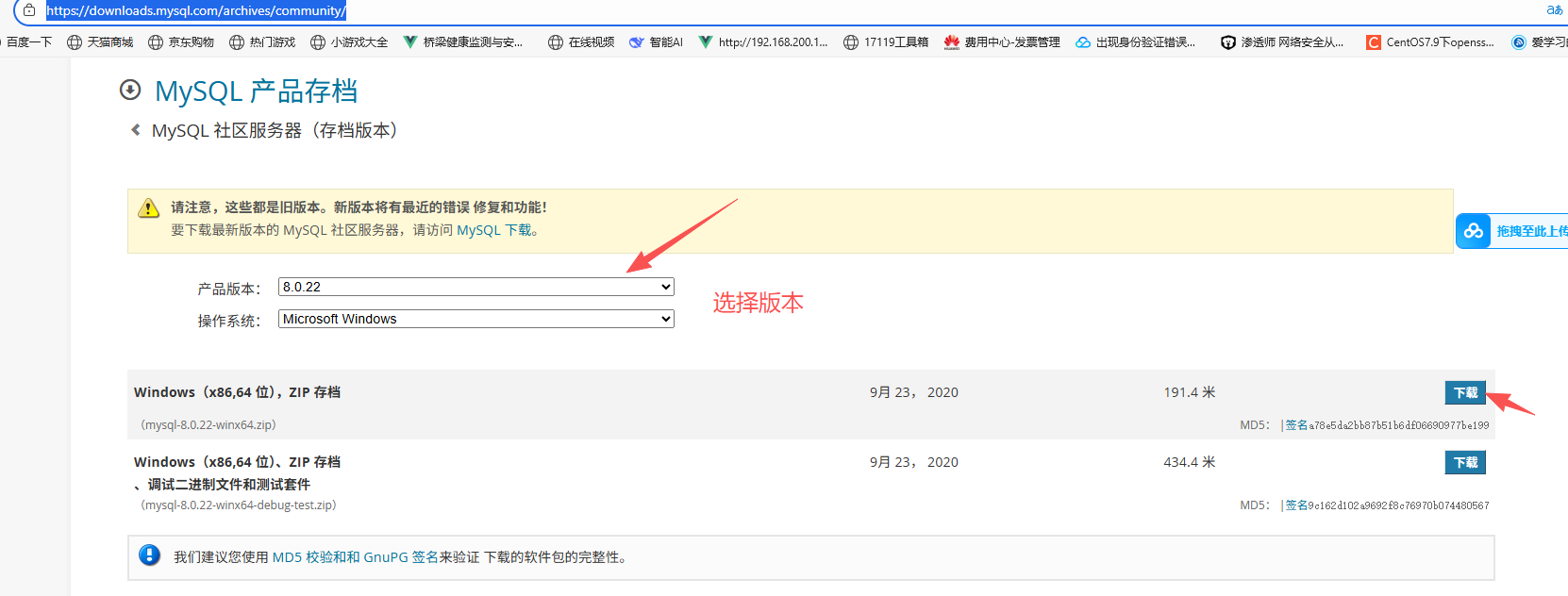Image resolution: width=1568 pixels, height=596 pixels.
Task: Open the 桥梁健康监测 bookmark
Action: click(x=463, y=42)
